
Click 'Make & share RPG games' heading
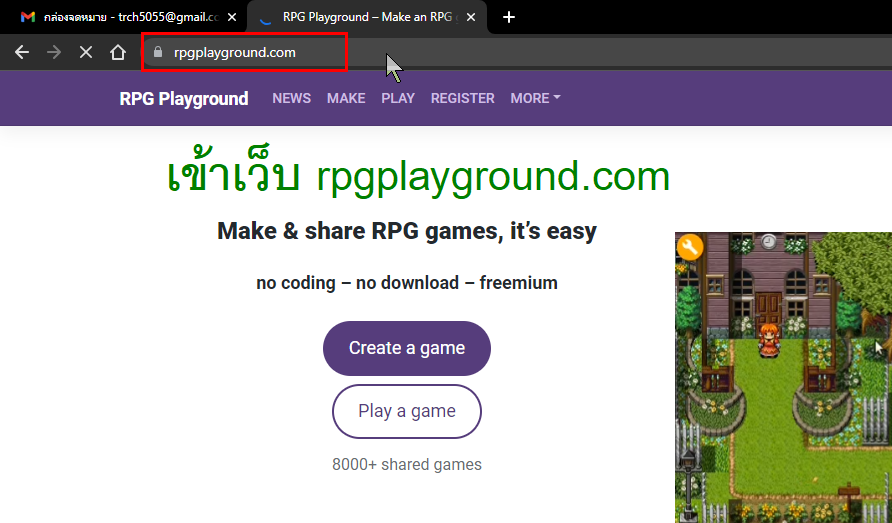(x=407, y=231)
